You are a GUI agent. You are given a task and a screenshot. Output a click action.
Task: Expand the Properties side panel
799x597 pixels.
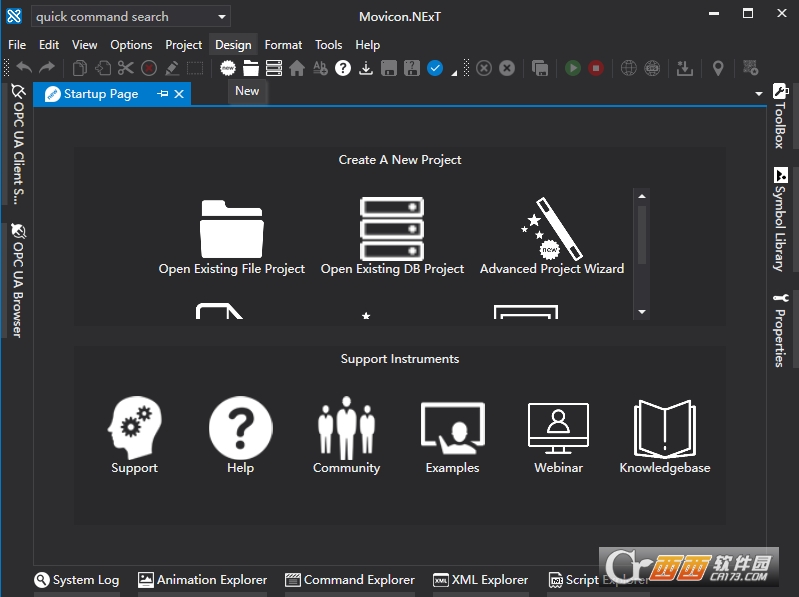point(780,331)
